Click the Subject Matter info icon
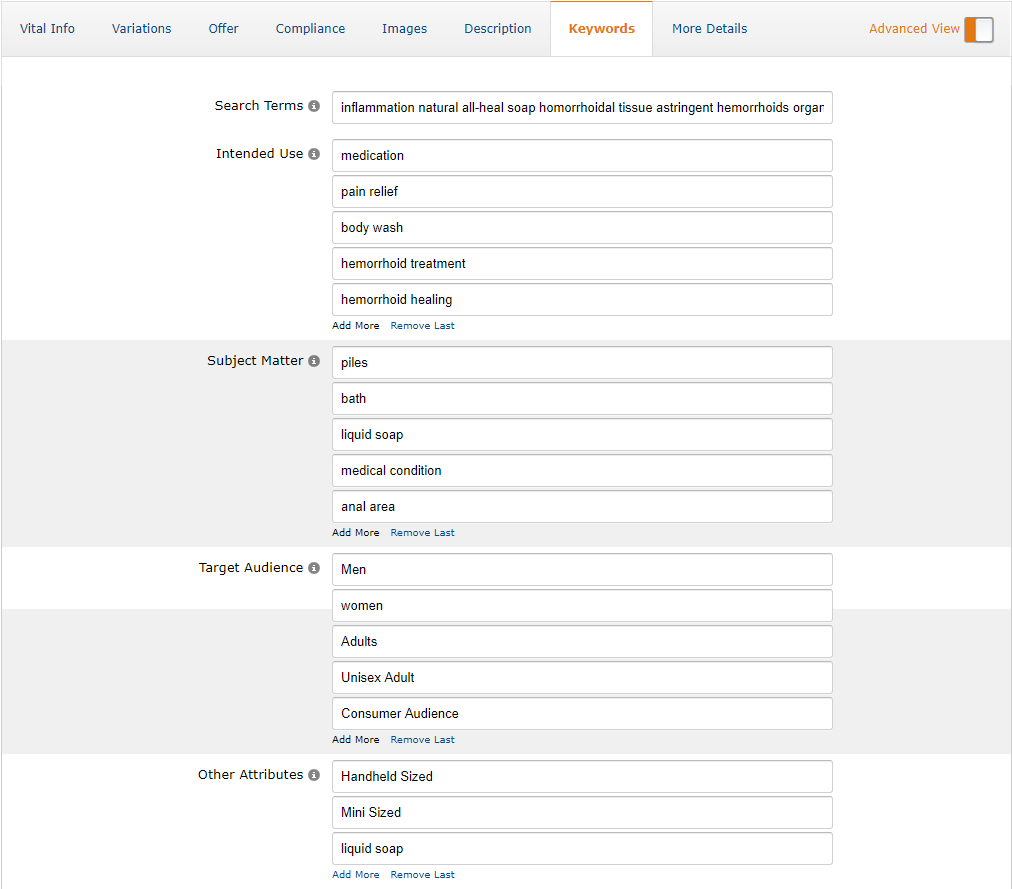Viewport: 1012px width, 889px height. [314, 360]
